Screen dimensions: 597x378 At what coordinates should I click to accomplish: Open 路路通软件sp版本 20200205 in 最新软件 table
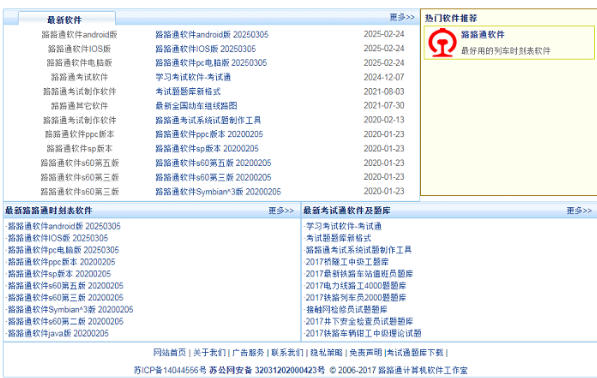tap(207, 148)
